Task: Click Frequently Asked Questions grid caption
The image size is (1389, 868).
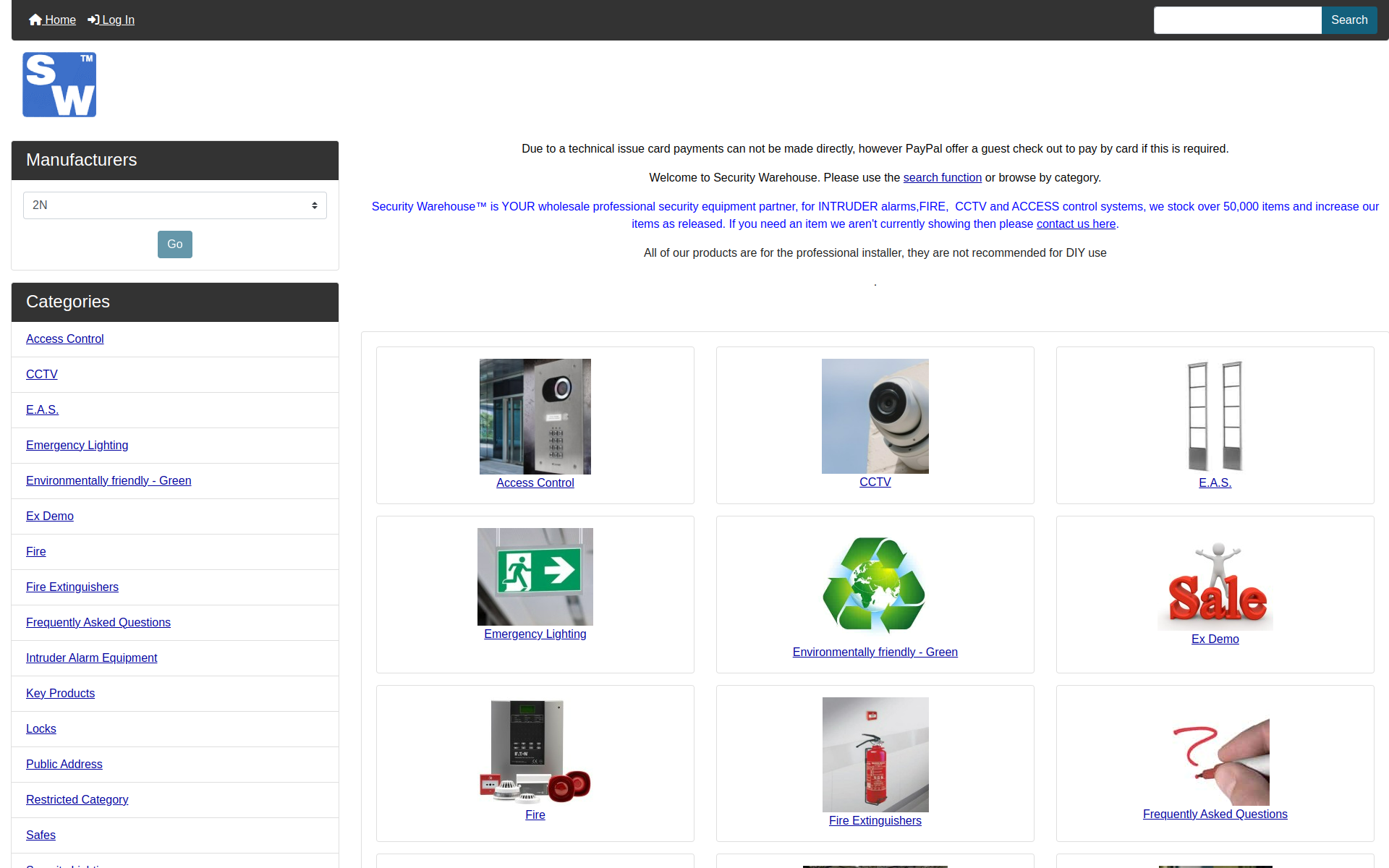Action: coord(1215,814)
